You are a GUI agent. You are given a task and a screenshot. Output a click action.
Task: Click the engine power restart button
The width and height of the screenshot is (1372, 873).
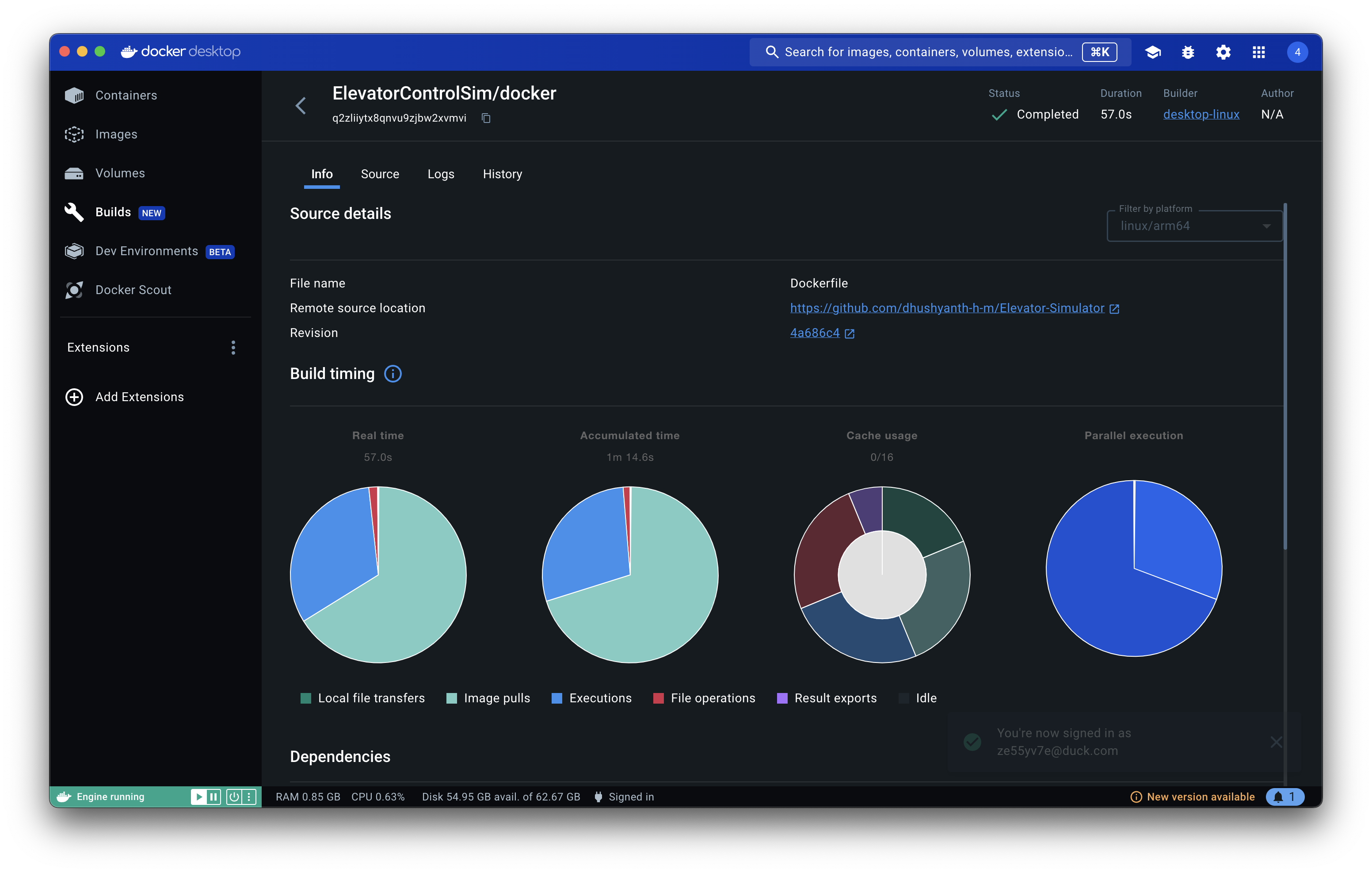point(234,796)
